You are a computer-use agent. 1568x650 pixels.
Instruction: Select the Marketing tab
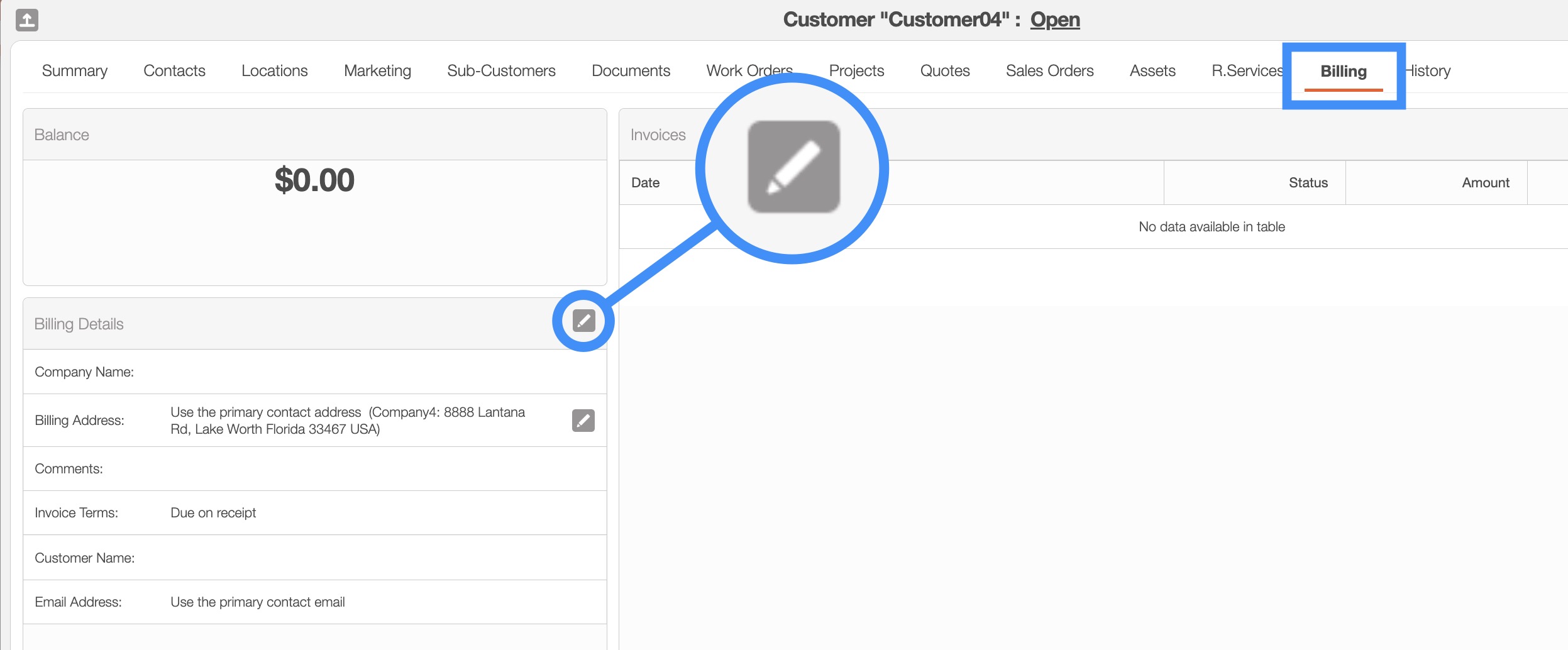click(x=377, y=71)
